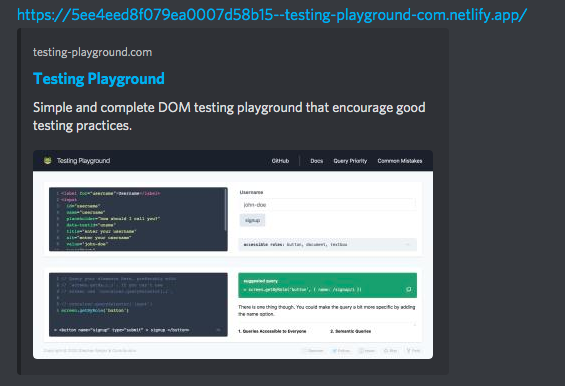Enlarge the embed preview screenshot image

[233, 254]
